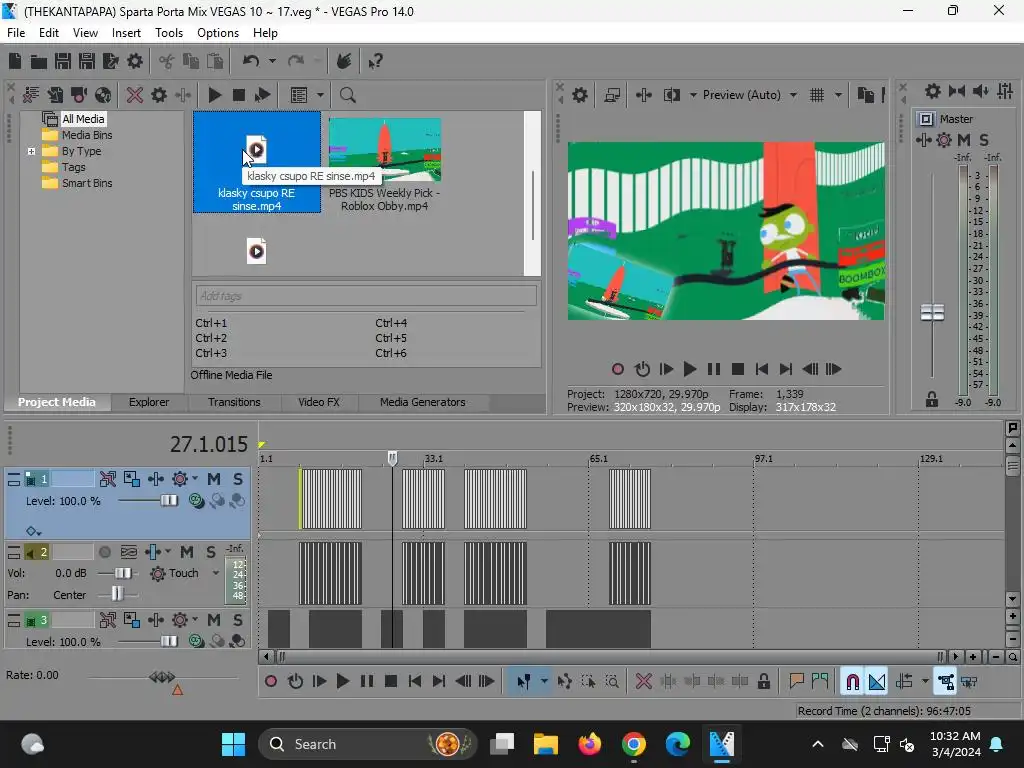This screenshot has height=768, width=1024.
Task: Insert region icon in timeline toolbar
Action: [820, 682]
